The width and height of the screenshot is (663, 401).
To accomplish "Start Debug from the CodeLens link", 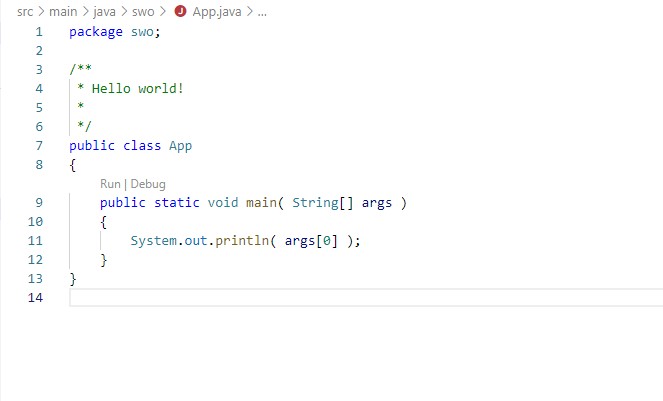I will point(147,184).
